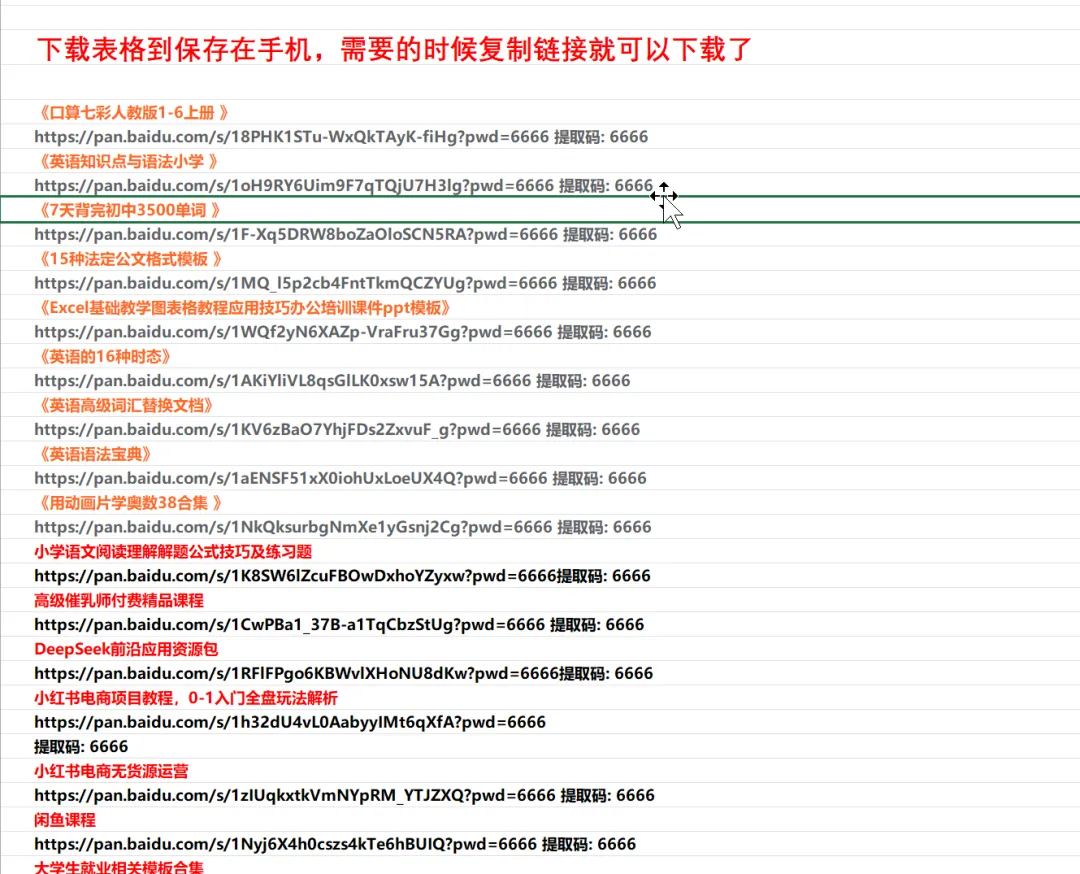1080x874 pixels.
Task: Open the Baidu link containing 1CwPBa1_37B-a1TqCbzStUg
Action: [289, 625]
